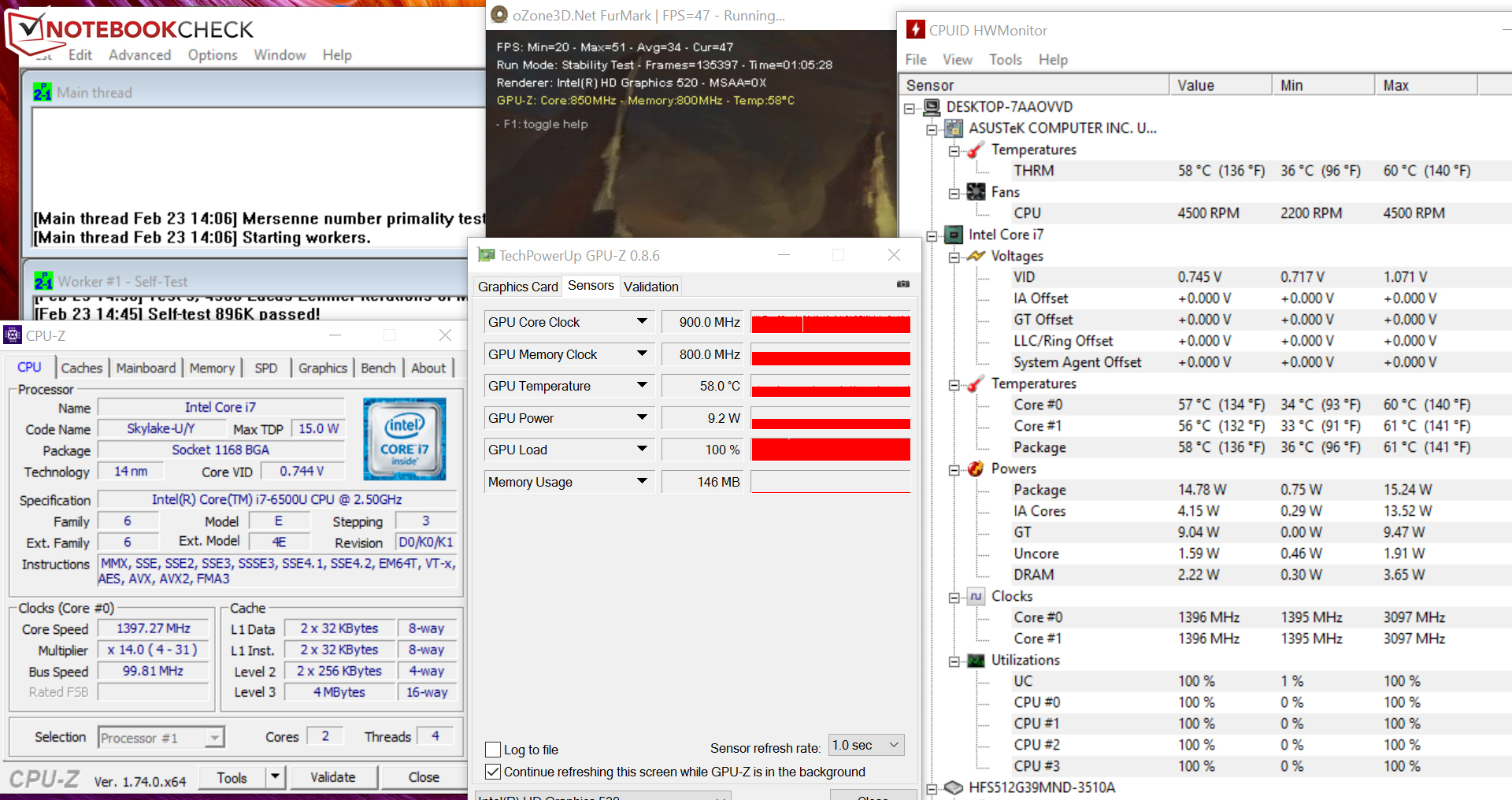Open the Sensor refresh rate dropdown
The width and height of the screenshot is (1512, 800).
867,745
